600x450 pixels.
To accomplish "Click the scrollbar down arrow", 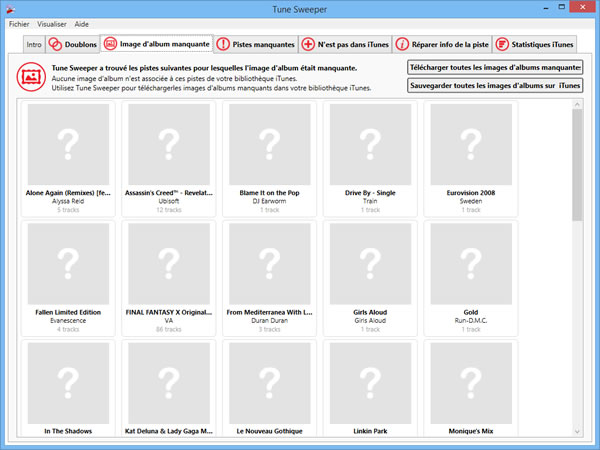I will (x=577, y=431).
